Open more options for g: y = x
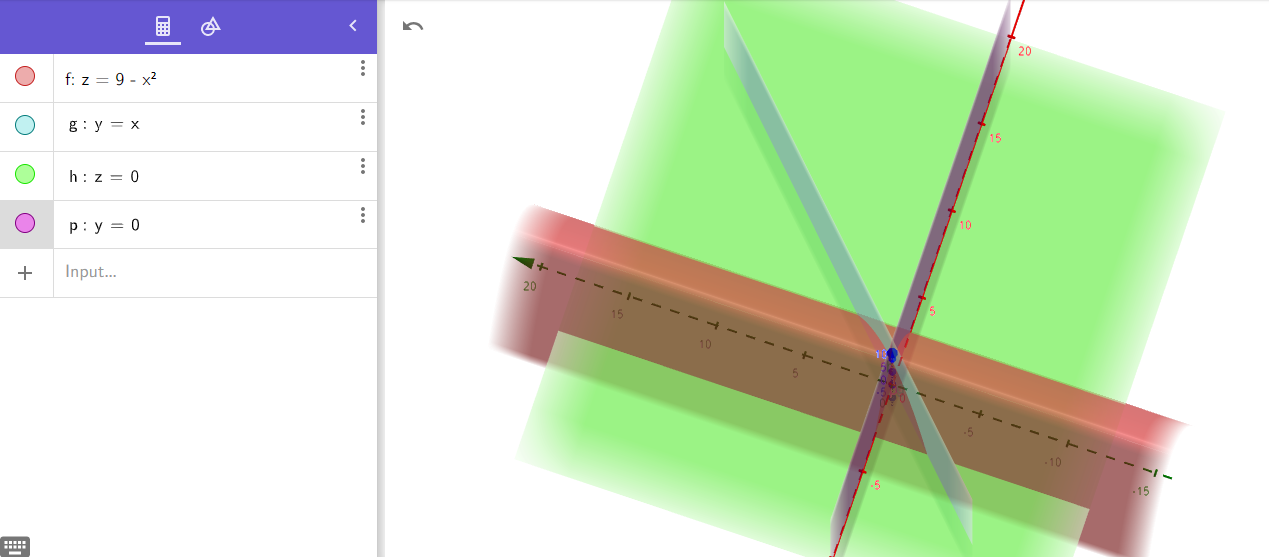The width and height of the screenshot is (1269, 557). (x=363, y=117)
